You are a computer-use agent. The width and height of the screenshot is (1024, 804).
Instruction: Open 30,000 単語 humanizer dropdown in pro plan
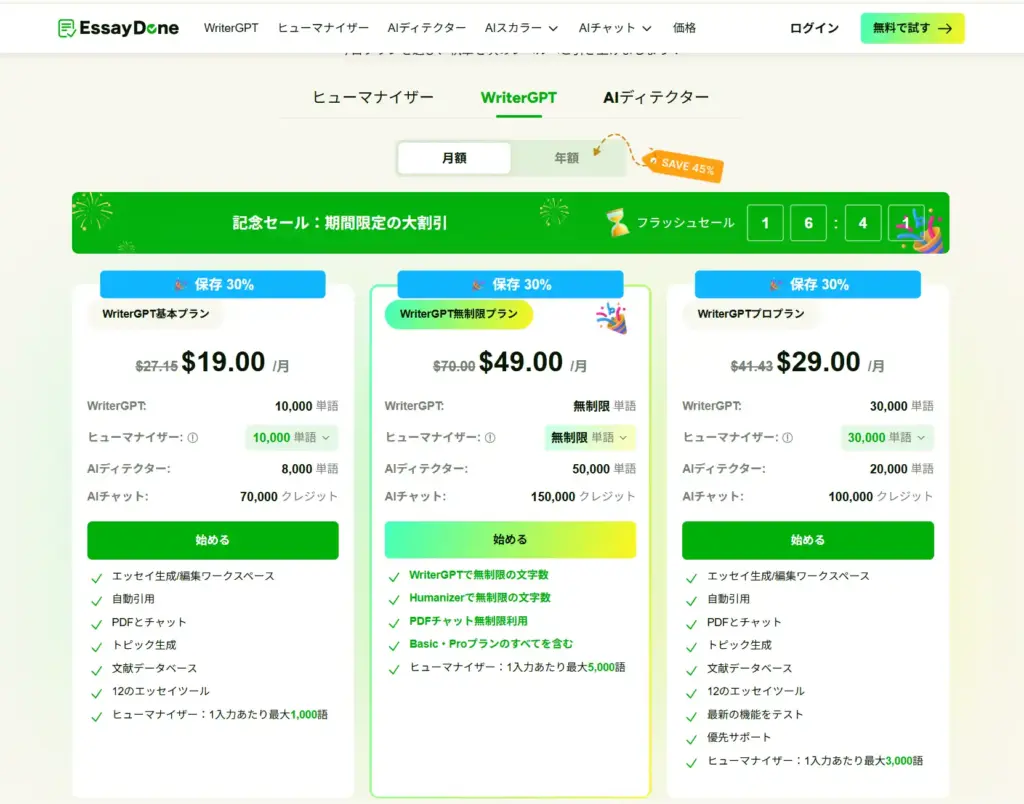886,438
